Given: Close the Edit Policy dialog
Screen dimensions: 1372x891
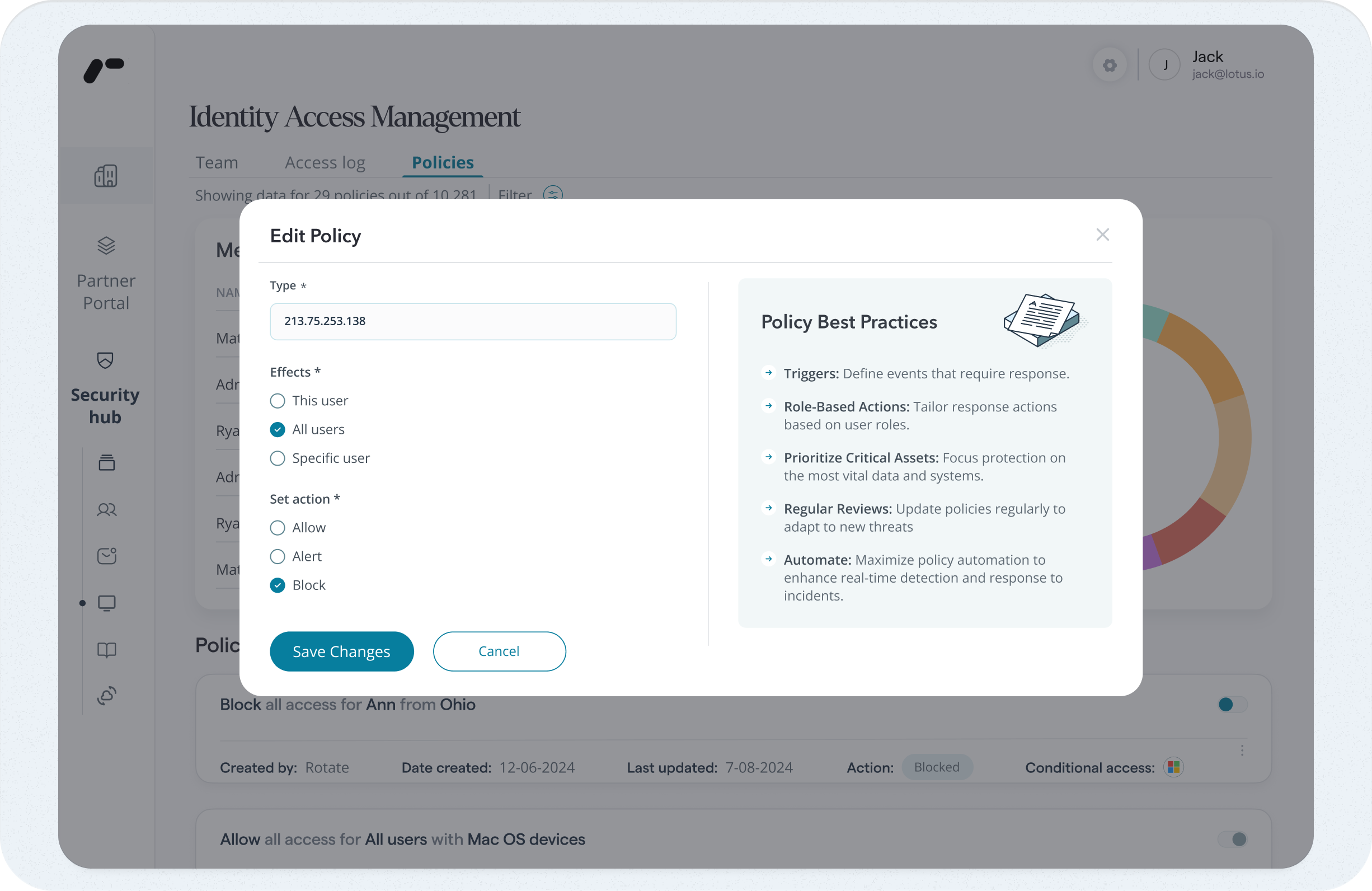Looking at the screenshot, I should point(1102,235).
